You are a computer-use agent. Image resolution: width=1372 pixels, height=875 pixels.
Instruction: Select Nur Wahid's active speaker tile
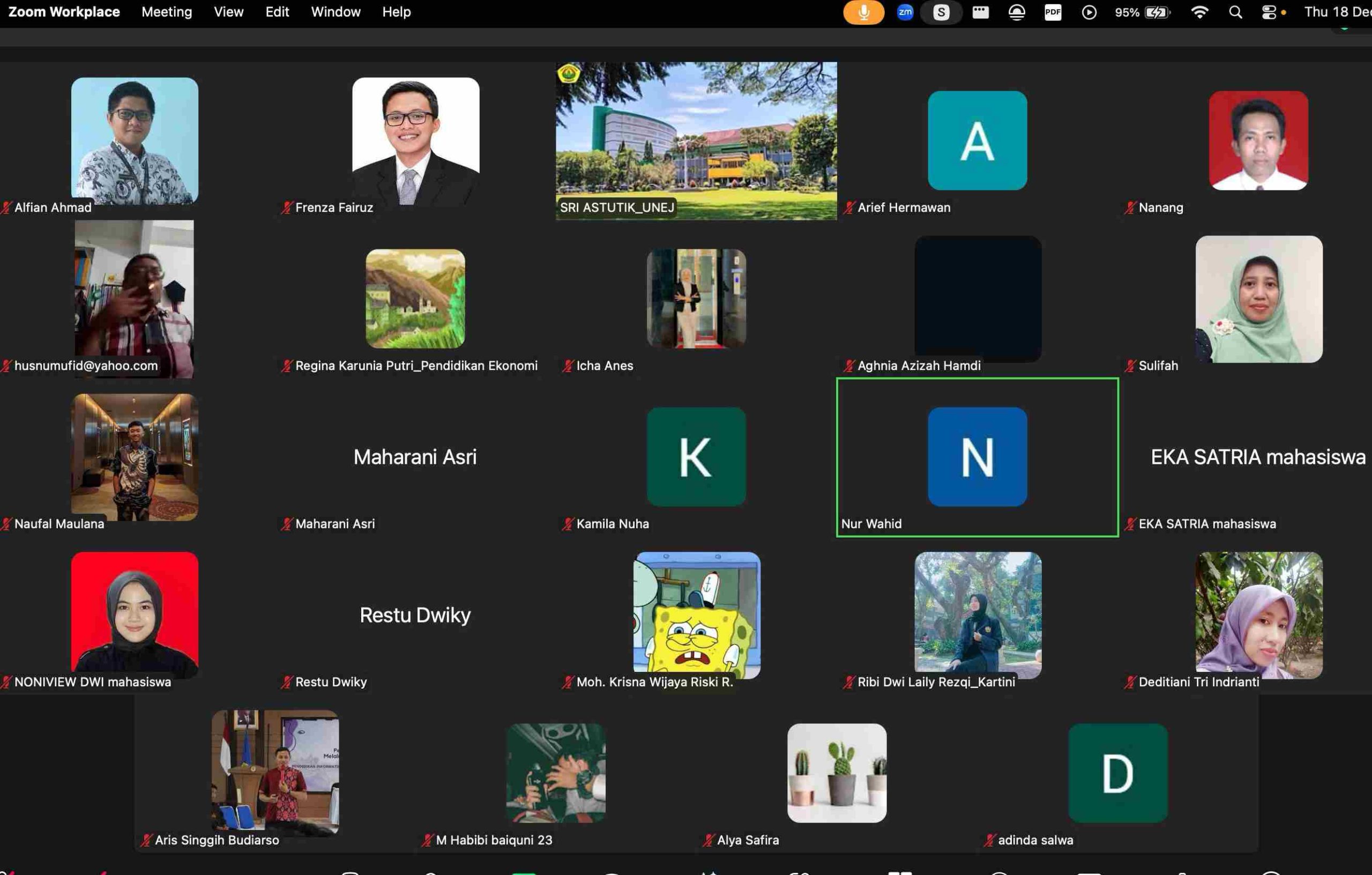tap(977, 457)
